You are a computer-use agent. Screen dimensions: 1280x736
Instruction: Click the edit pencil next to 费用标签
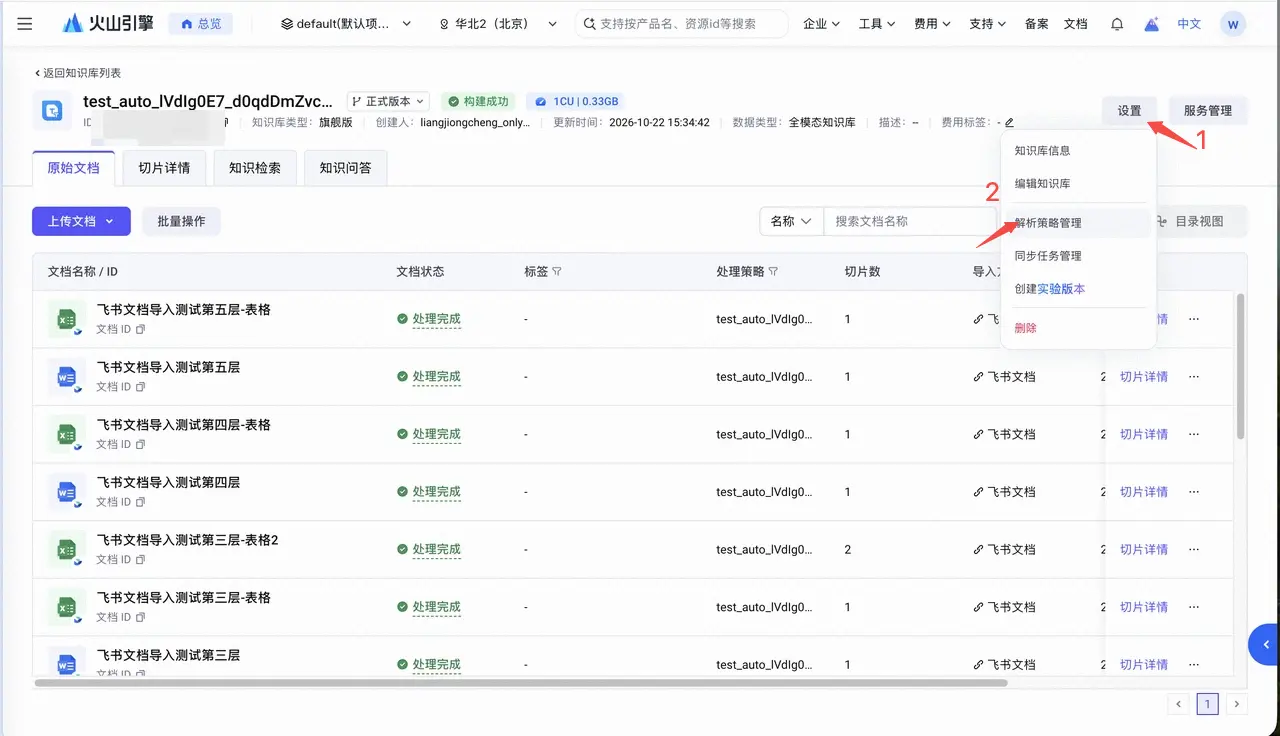coord(1009,123)
